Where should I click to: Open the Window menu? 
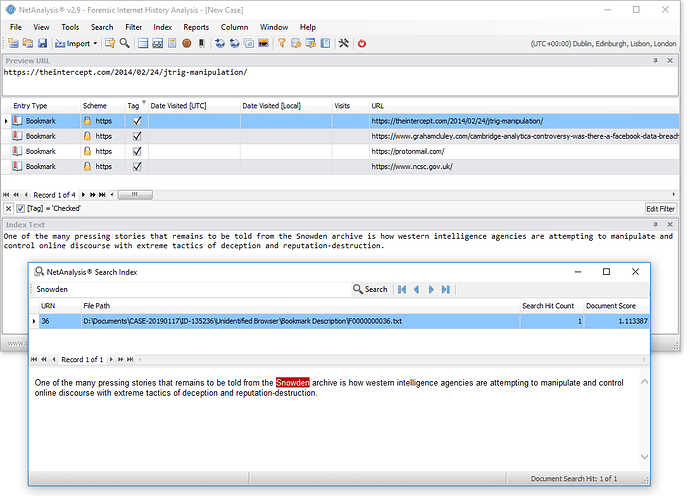click(274, 27)
